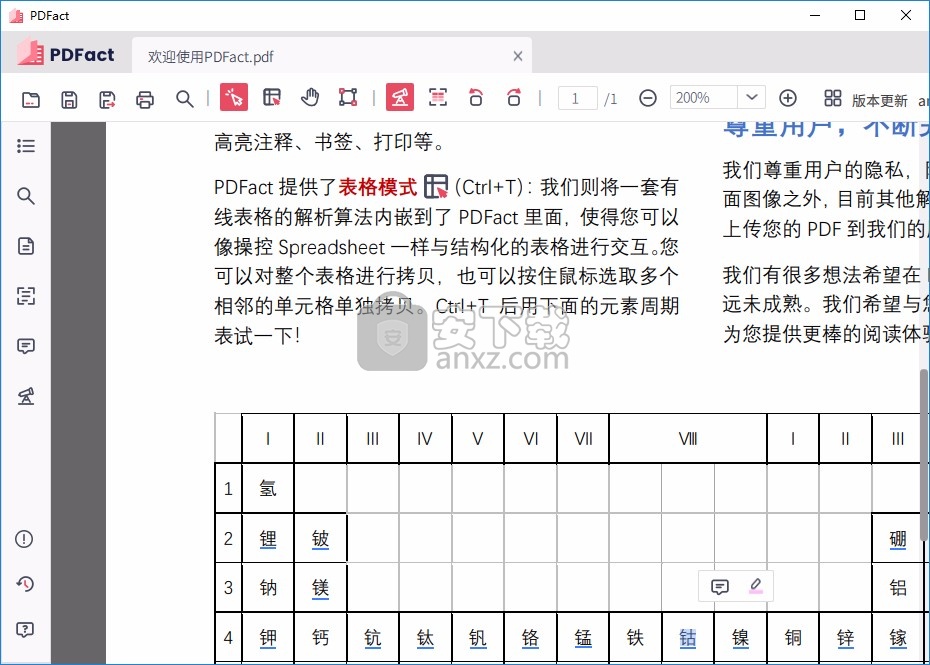Open the telescope panel in sidebar
Viewport: 930px width, 665px height.
tap(26, 396)
